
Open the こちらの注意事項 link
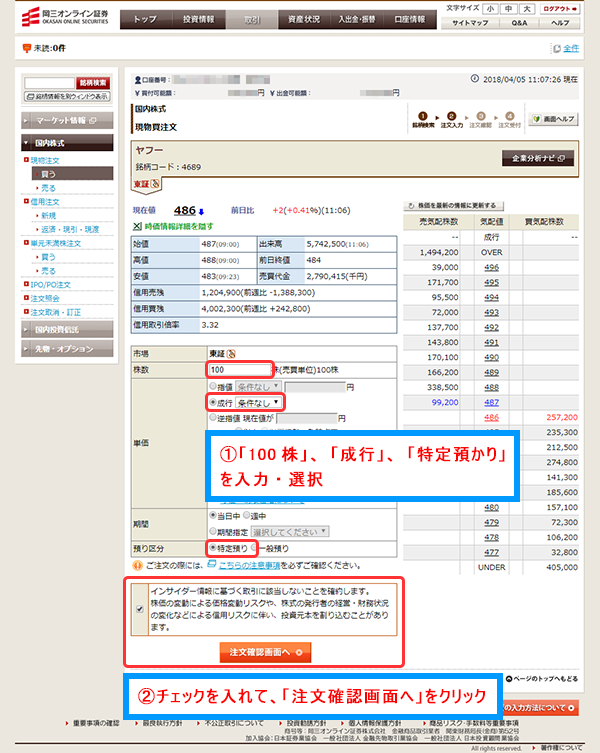tap(249, 566)
